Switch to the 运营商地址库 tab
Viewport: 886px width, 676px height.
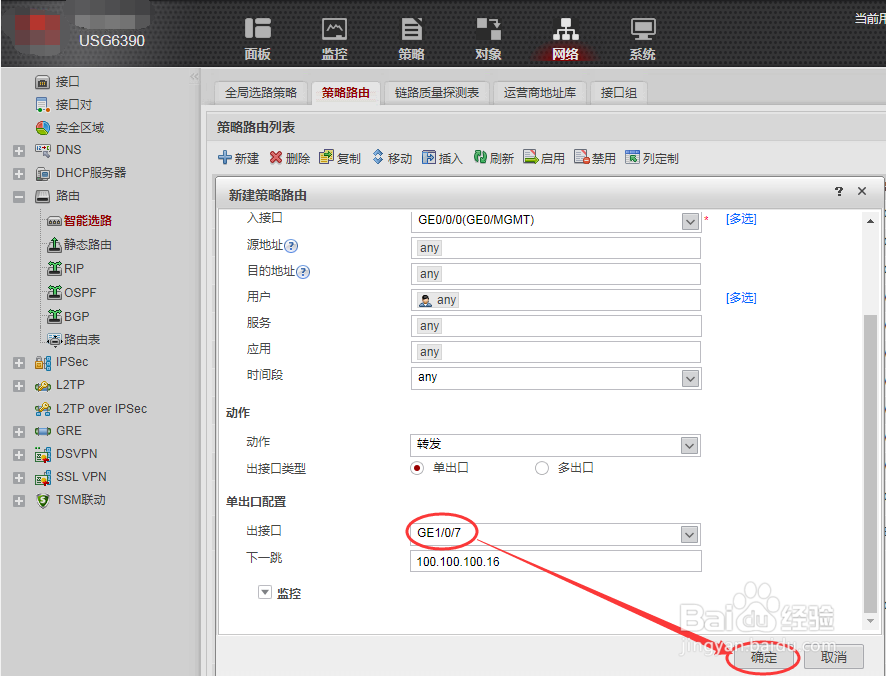click(540, 93)
